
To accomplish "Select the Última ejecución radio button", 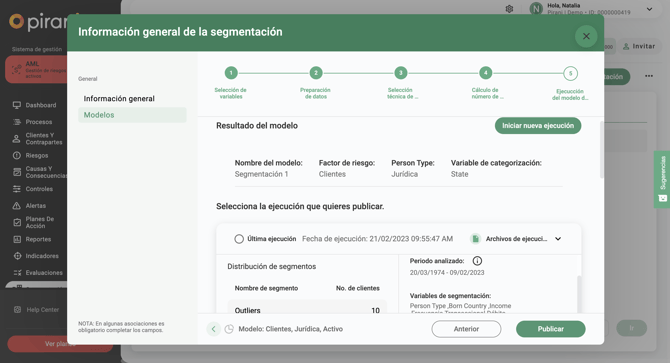I will (239, 239).
